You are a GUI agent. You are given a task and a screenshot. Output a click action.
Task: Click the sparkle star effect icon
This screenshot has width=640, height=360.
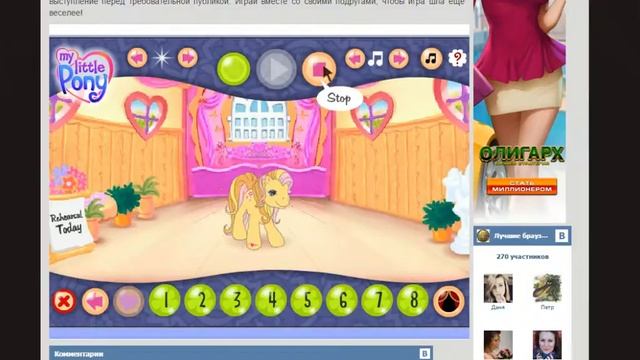click(x=162, y=58)
